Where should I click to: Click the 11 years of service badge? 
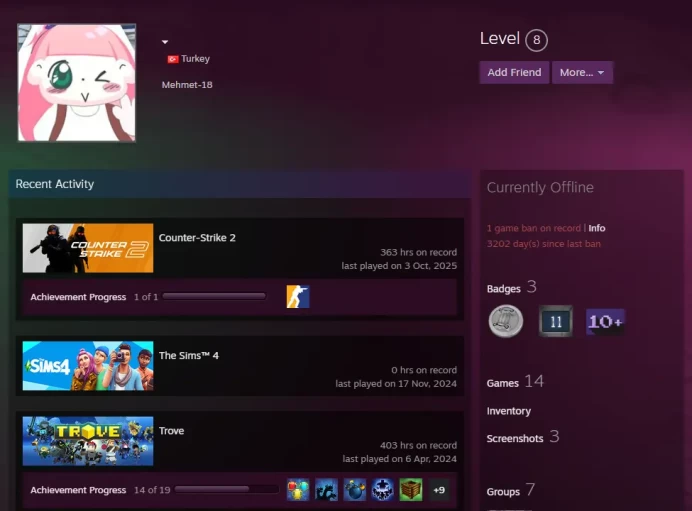[x=556, y=321]
